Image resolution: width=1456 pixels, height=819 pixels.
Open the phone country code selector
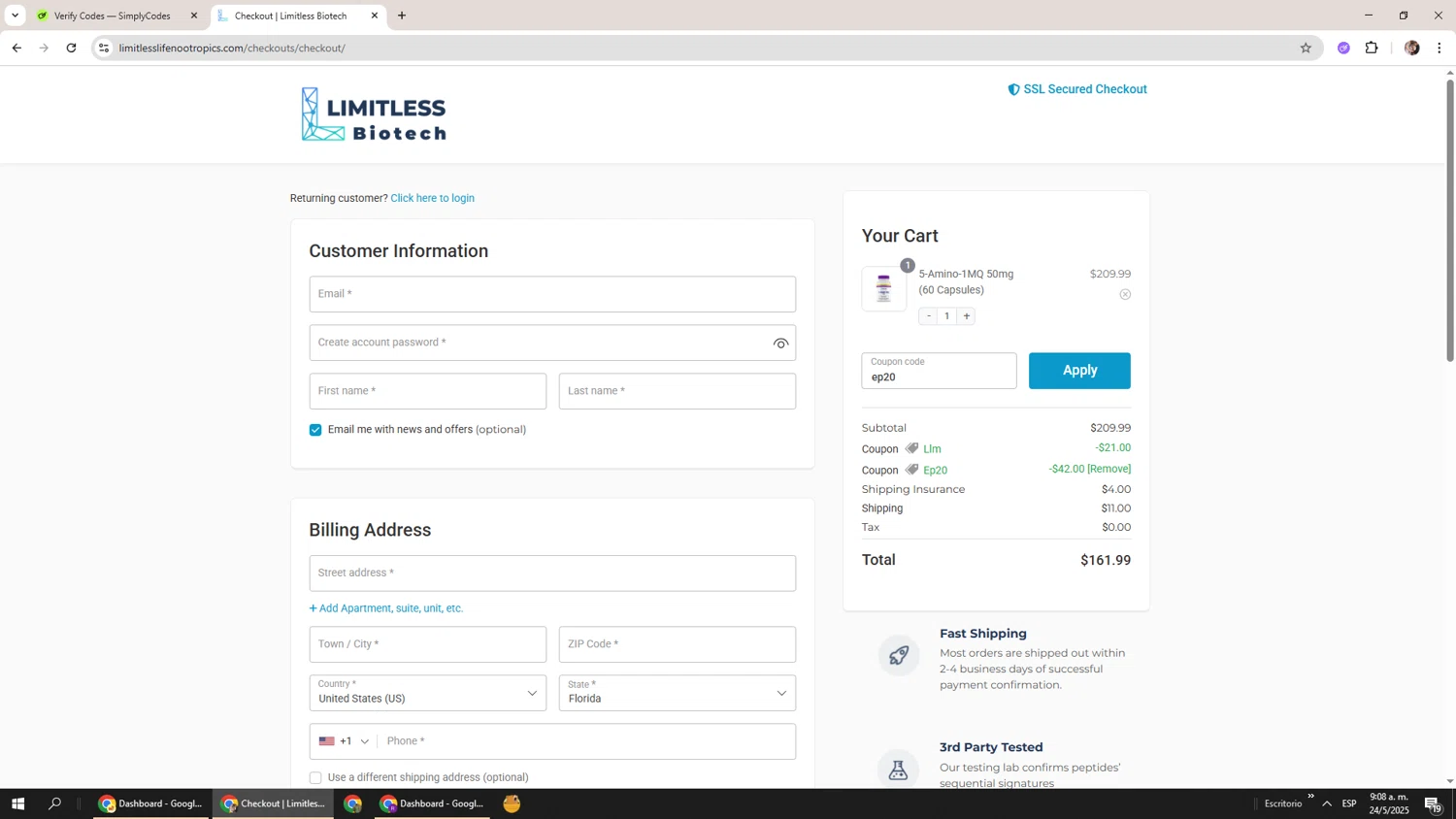point(344,741)
